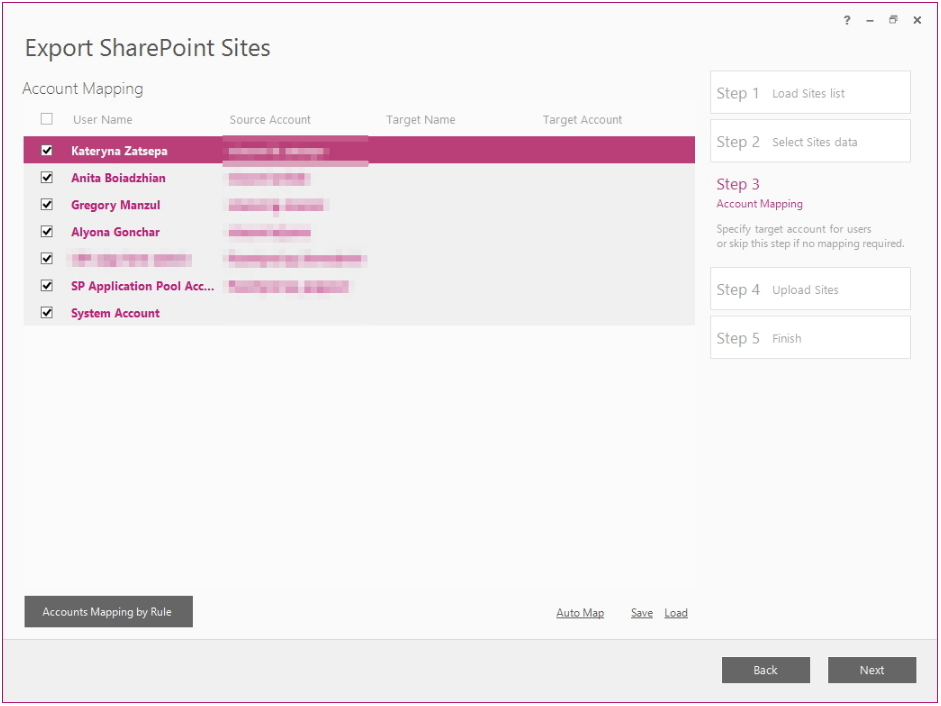This screenshot has height=706, width=941.
Task: Uncheck the Alyona Gonchar checkbox
Action: click(46, 231)
